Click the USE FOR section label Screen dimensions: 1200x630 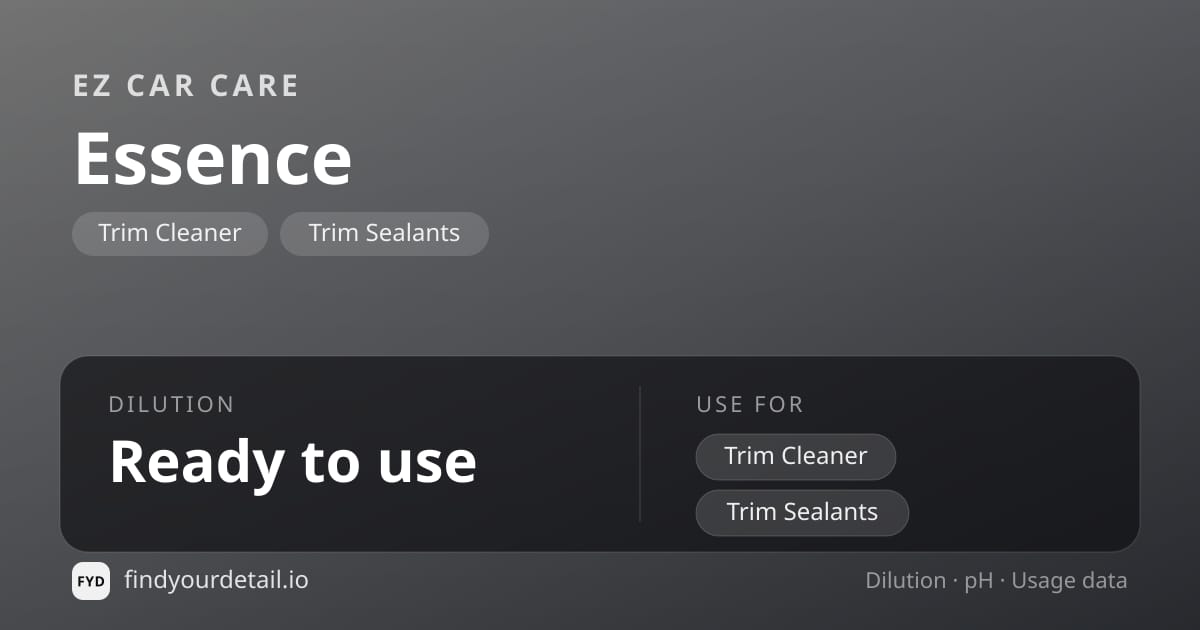click(x=750, y=405)
